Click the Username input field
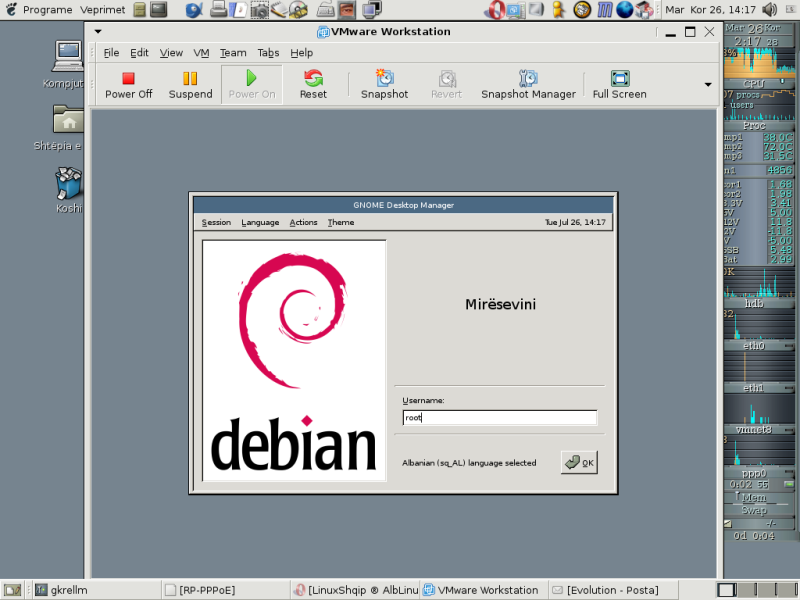This screenshot has height=600, width=800. [x=499, y=417]
